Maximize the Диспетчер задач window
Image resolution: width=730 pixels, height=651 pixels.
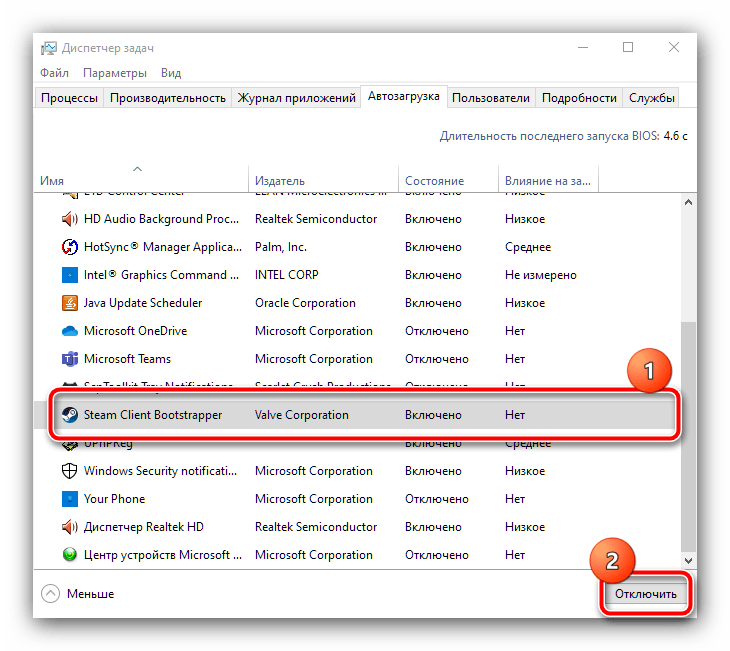(x=628, y=47)
